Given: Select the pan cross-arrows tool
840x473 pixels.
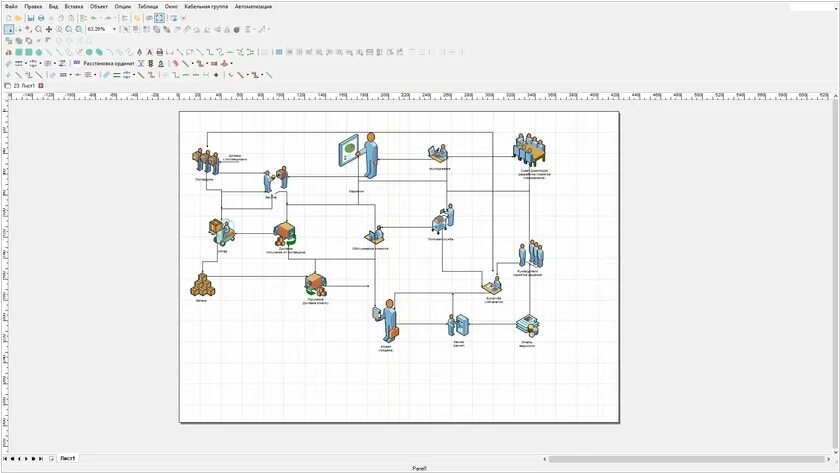Looking at the screenshot, I should [x=49, y=29].
